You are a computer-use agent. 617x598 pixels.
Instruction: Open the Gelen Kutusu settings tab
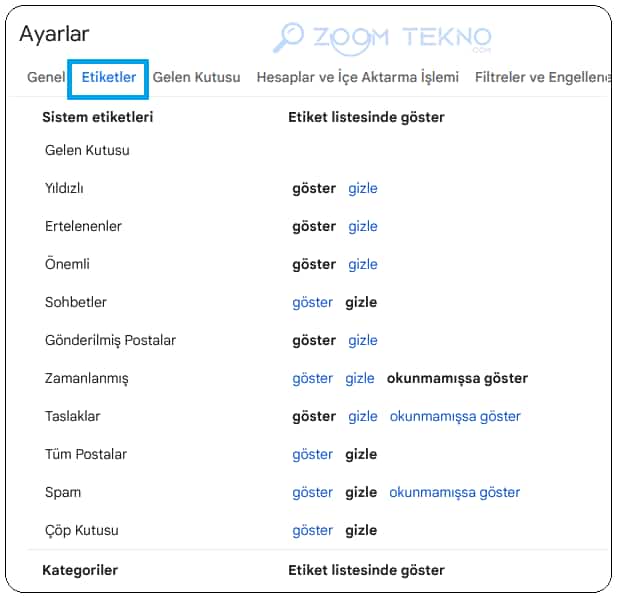click(x=196, y=77)
